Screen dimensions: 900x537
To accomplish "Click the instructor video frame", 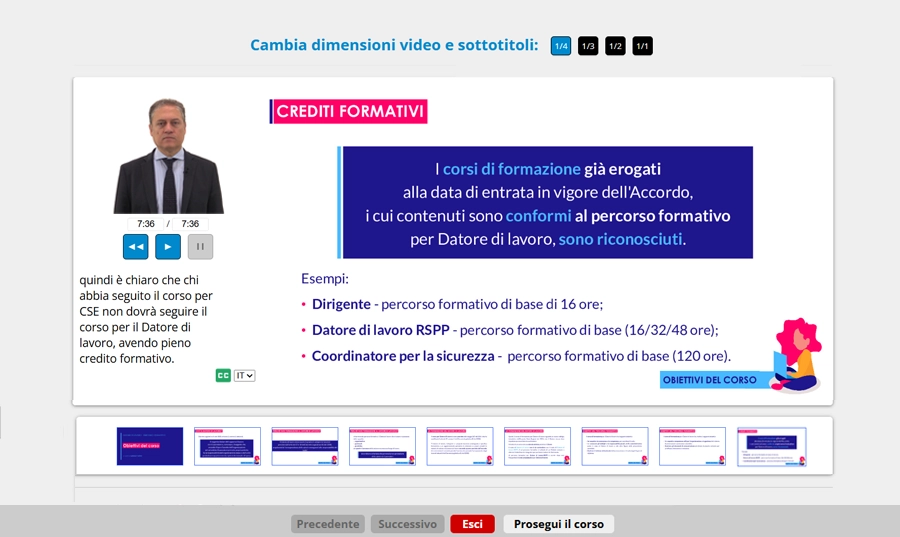I will click(x=168, y=156).
